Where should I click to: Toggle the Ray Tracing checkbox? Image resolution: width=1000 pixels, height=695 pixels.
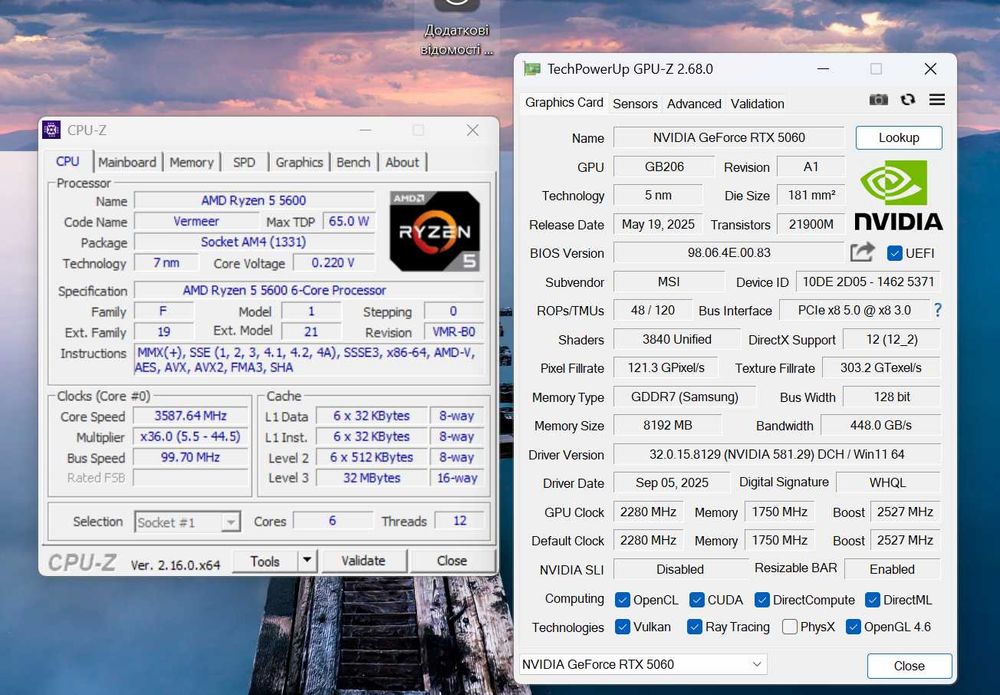(695, 627)
